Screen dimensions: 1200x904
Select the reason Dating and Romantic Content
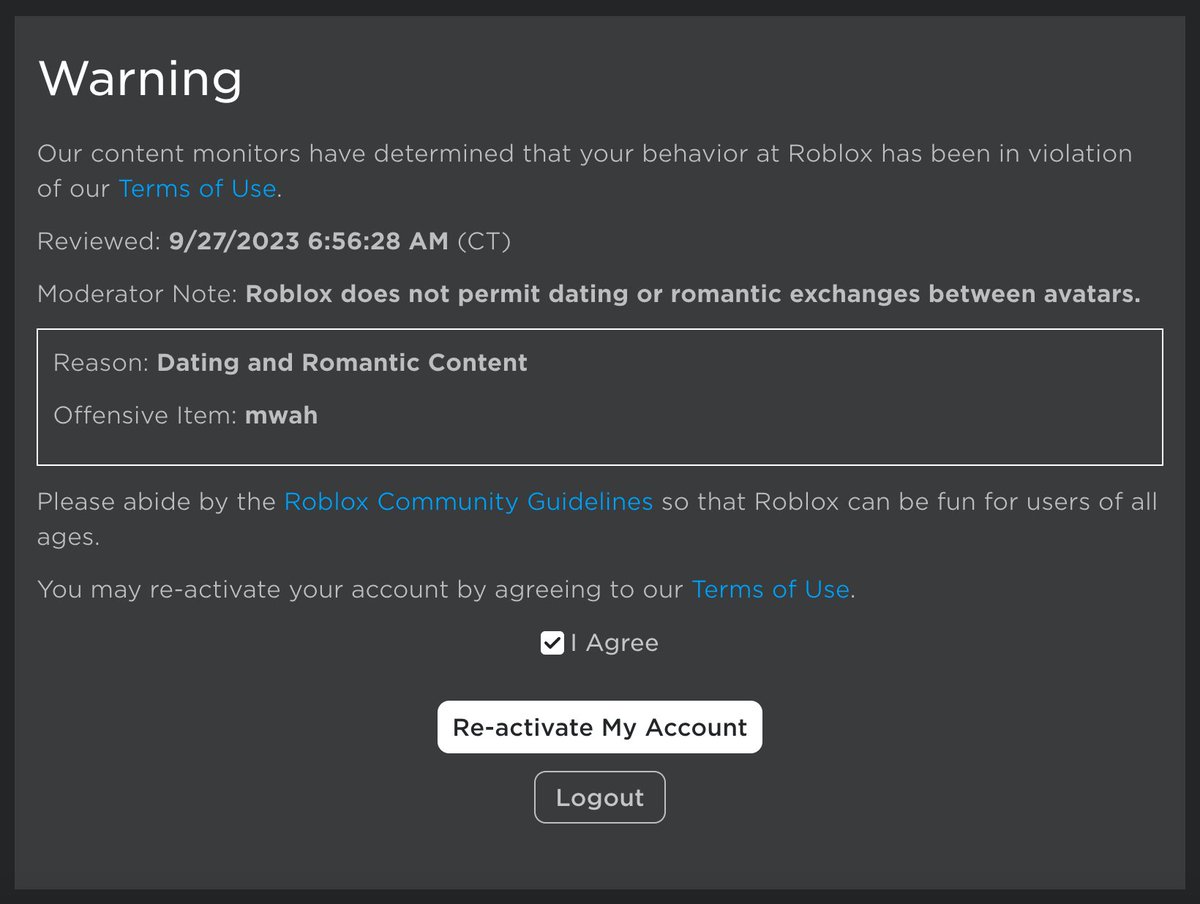click(x=341, y=362)
